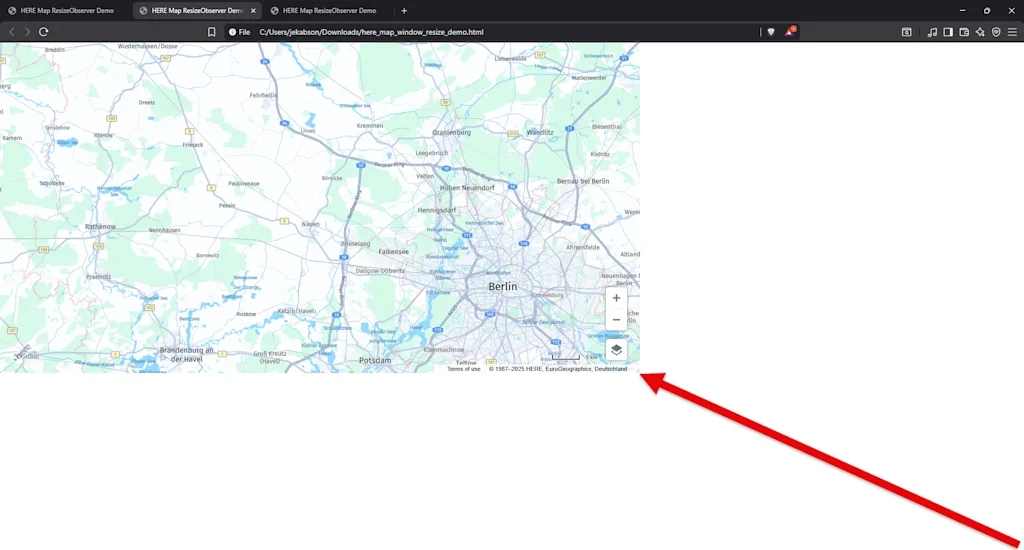Click the Terms of use link
This screenshot has height=550, width=1024.
coord(463,369)
